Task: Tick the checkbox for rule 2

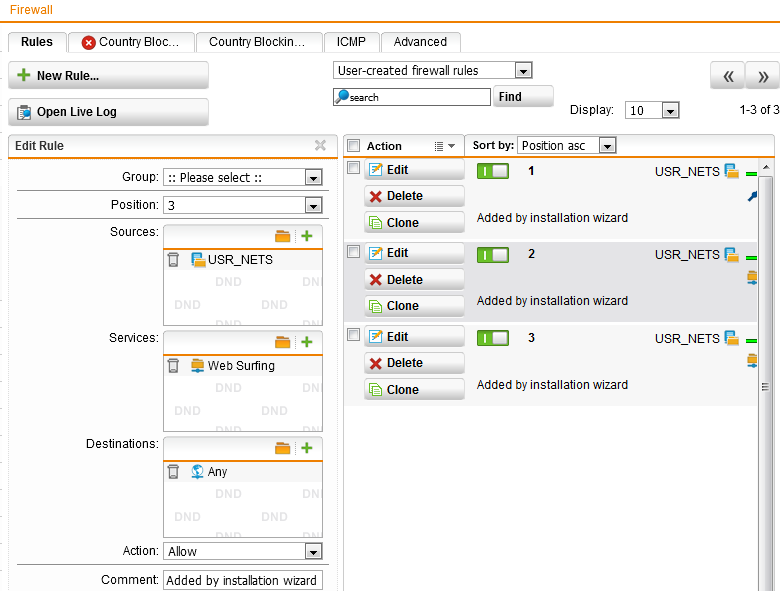Action: (353, 252)
